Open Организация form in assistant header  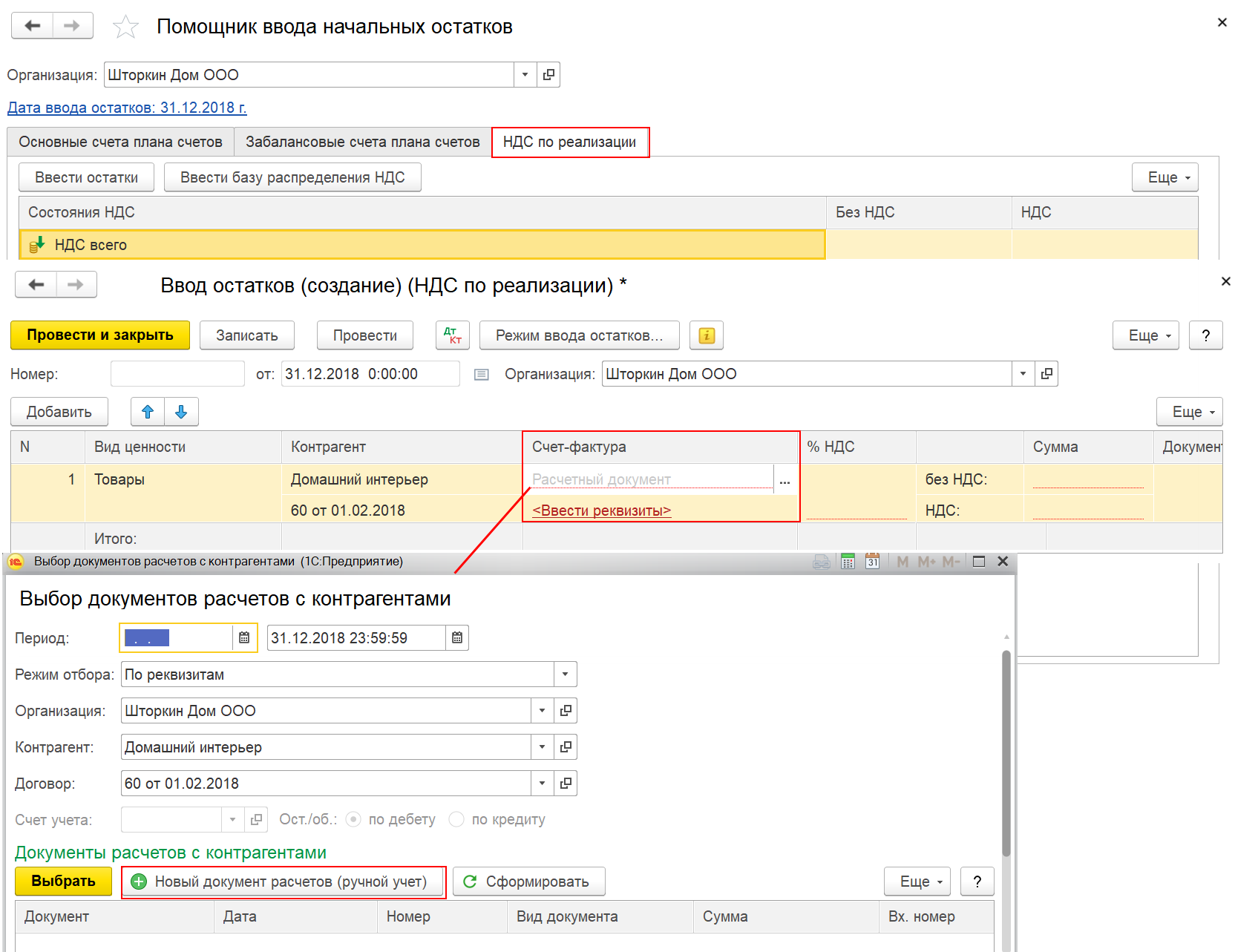click(x=548, y=75)
